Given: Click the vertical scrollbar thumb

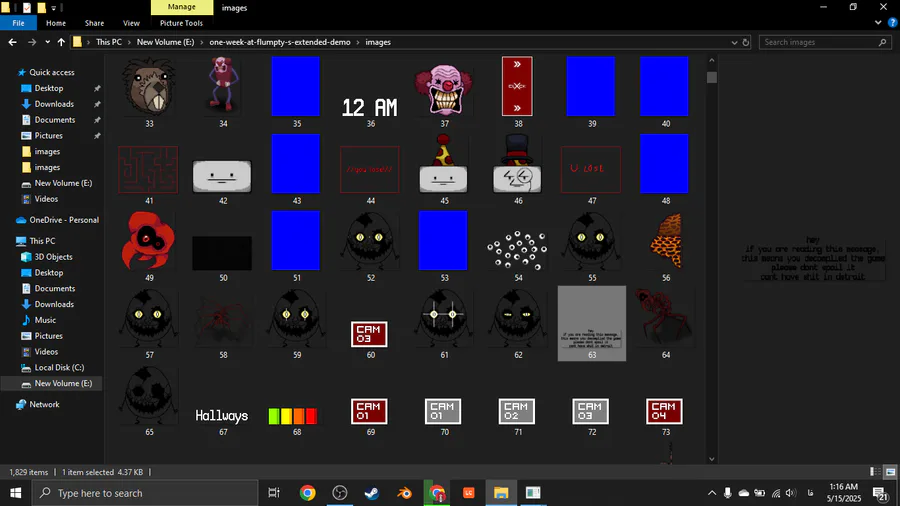Looking at the screenshot, I should coord(712,77).
